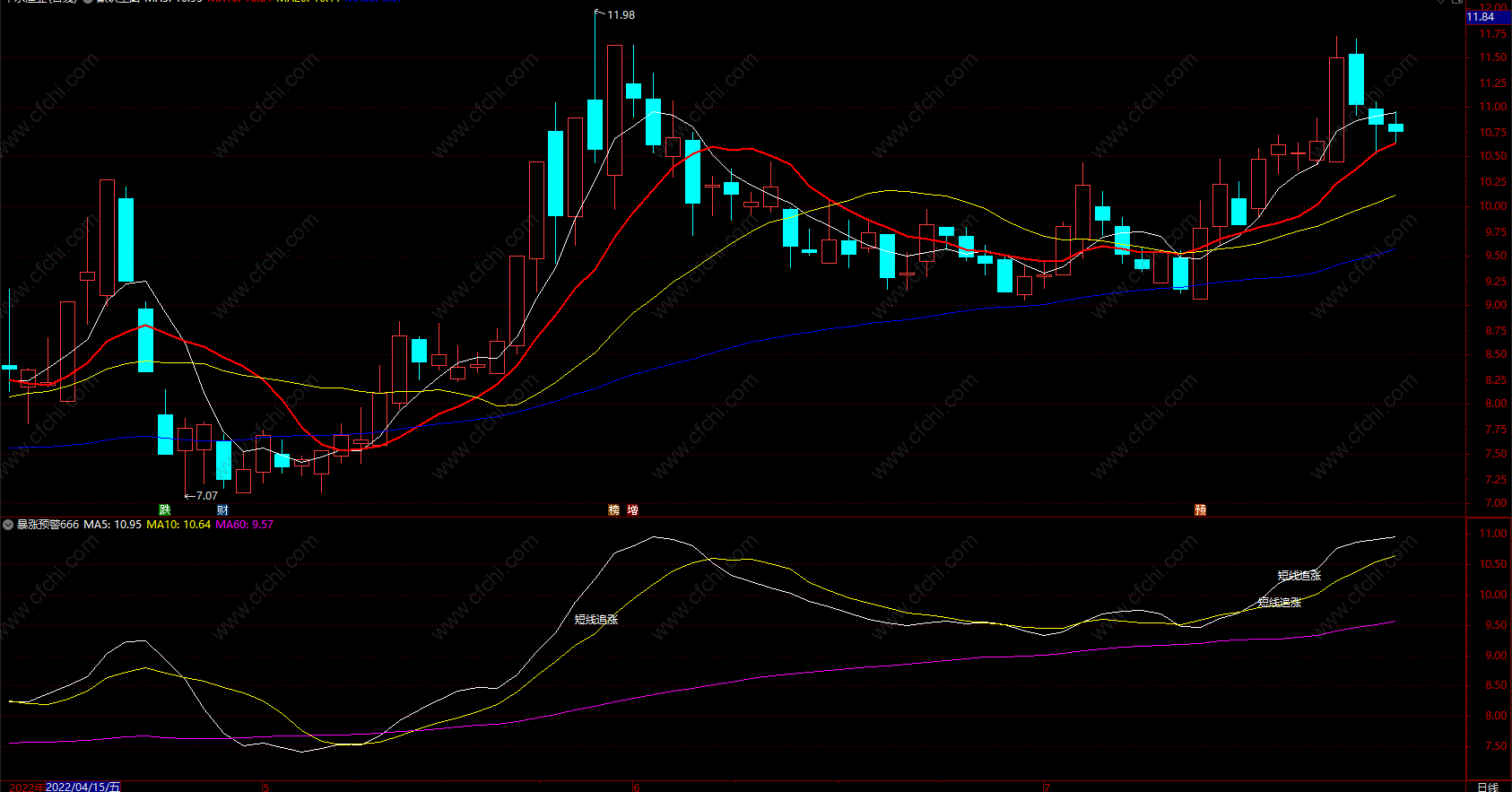Click the orange 预 event marker icon
Viewport: 1512px width, 792px height.
pyautogui.click(x=1201, y=509)
